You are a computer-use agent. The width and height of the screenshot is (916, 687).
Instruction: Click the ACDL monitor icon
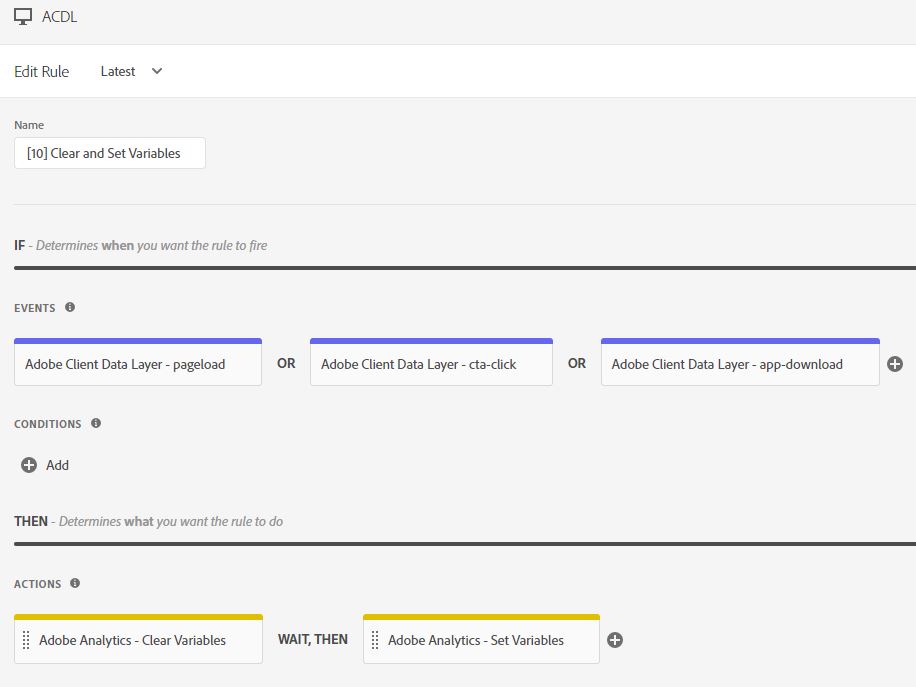23,17
